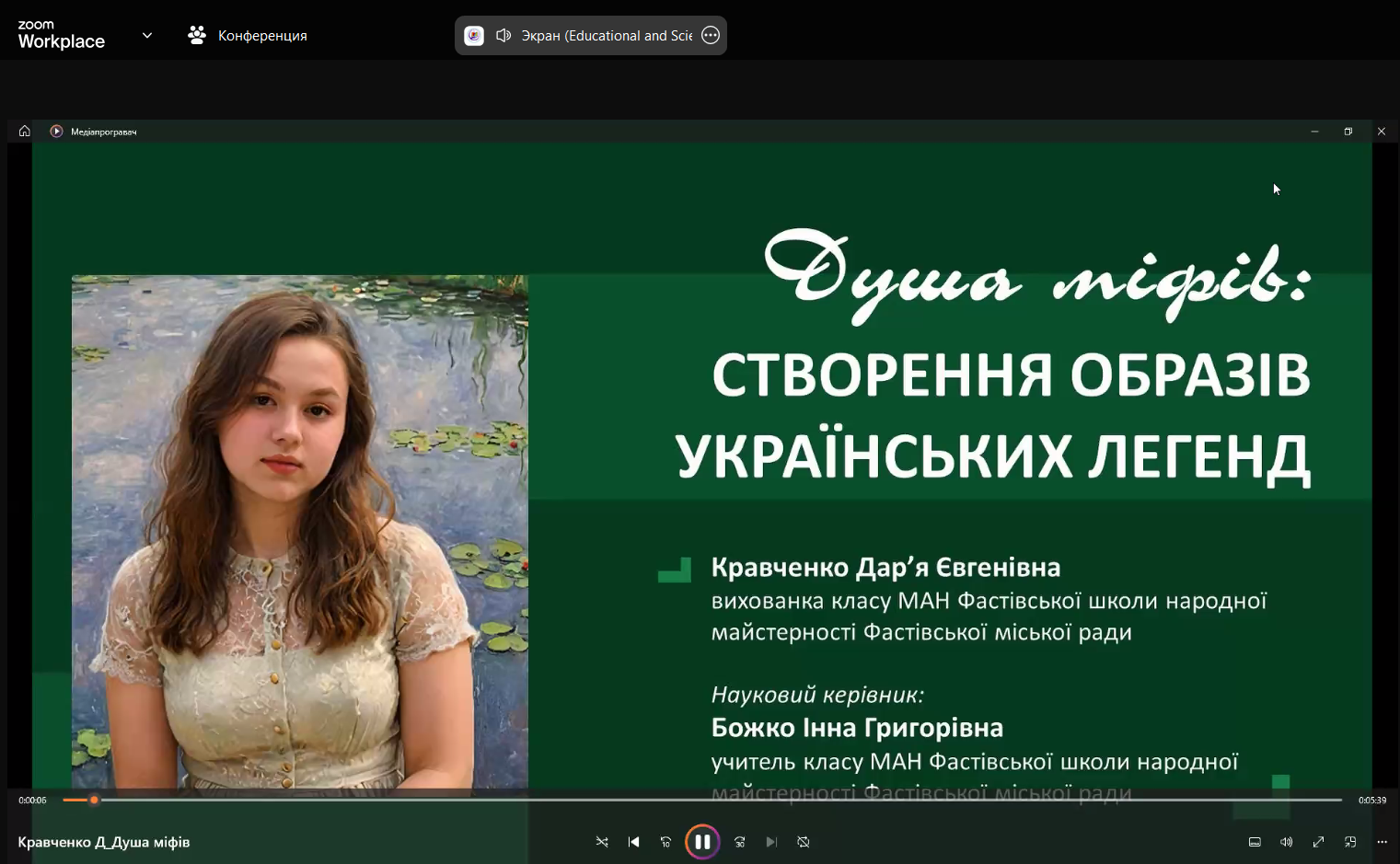Screen dimensions: 1400x864
Task: Toggle repeat mode in player controls
Action: click(x=804, y=842)
